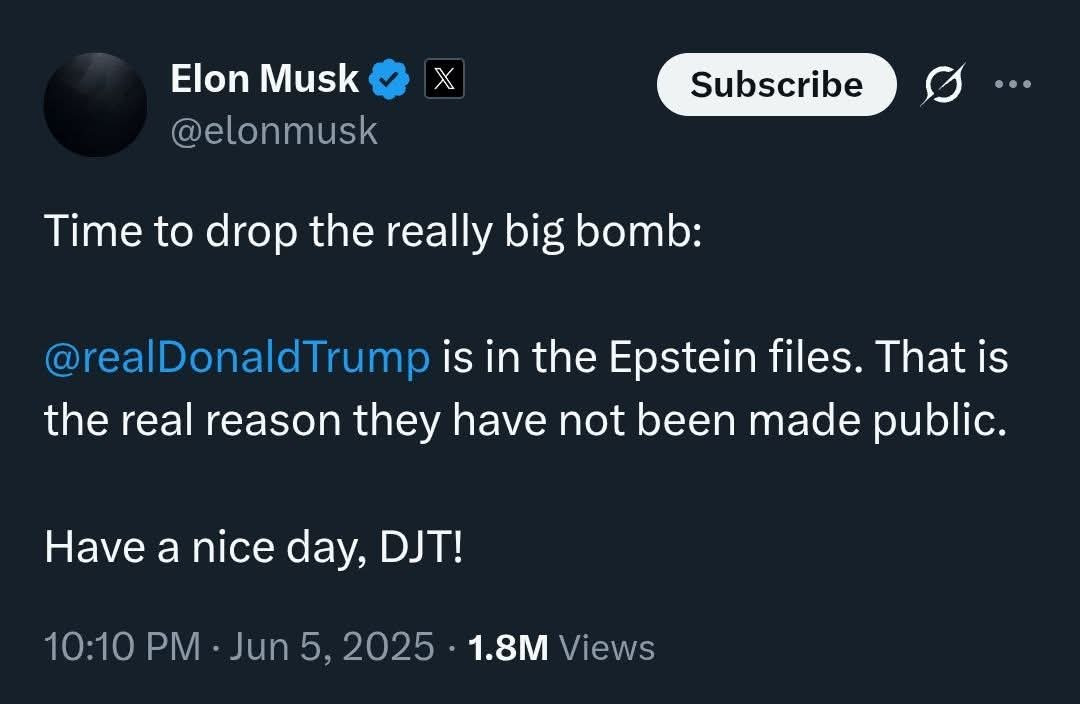
Task: Click the line "Time to drop the really big bomb:"
Action: pyautogui.click(x=373, y=232)
